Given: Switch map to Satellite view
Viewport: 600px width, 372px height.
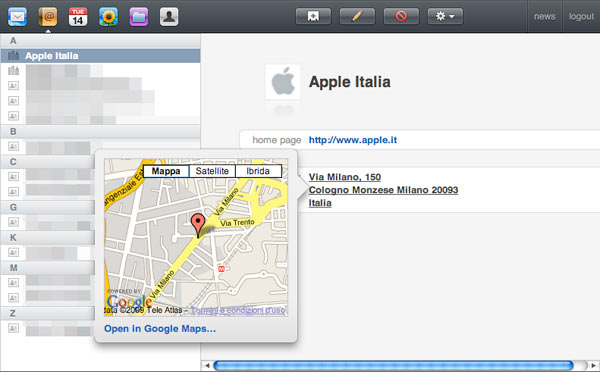Looking at the screenshot, I should (212, 171).
